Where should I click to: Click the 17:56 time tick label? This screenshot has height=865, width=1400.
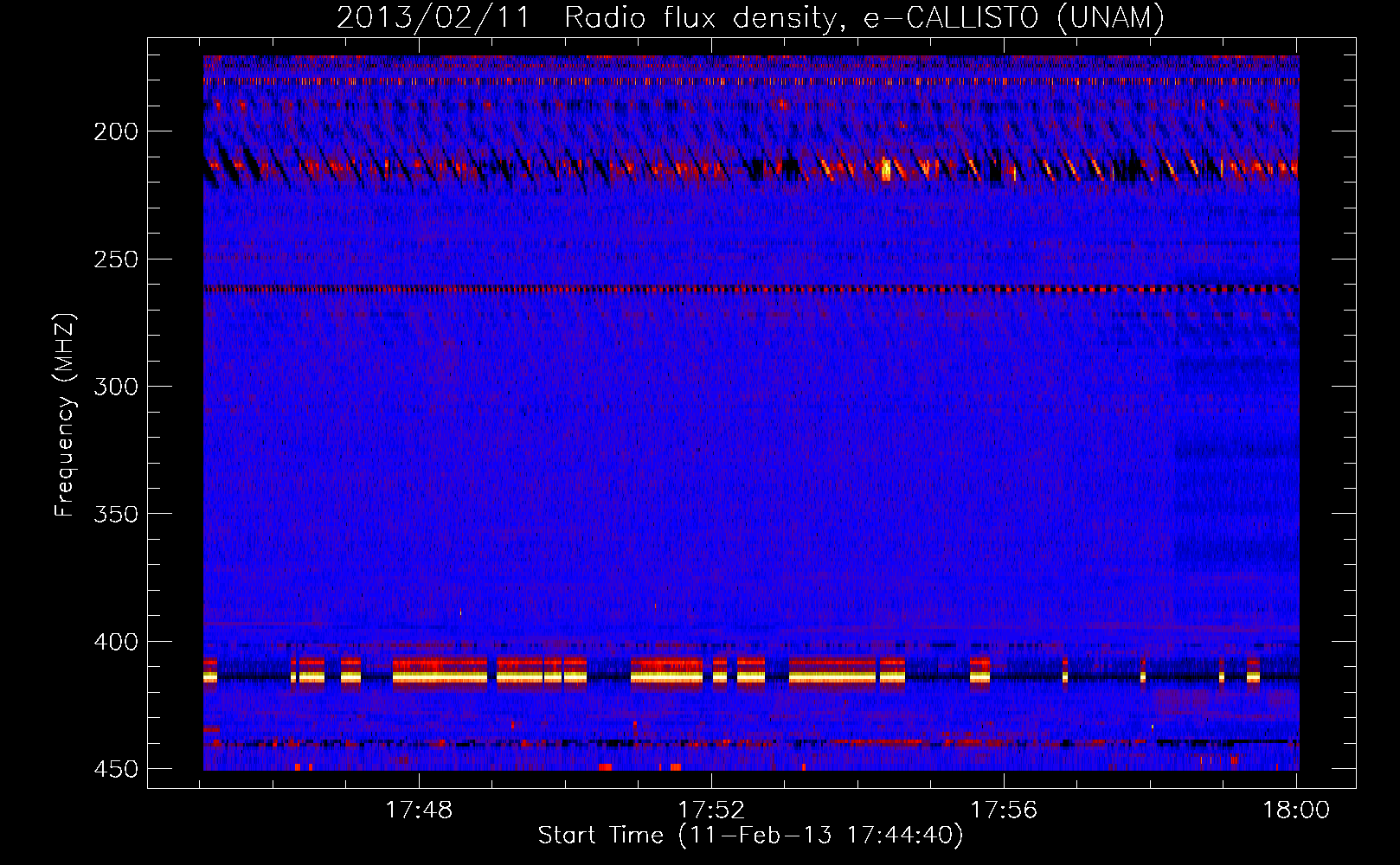coord(1004,811)
